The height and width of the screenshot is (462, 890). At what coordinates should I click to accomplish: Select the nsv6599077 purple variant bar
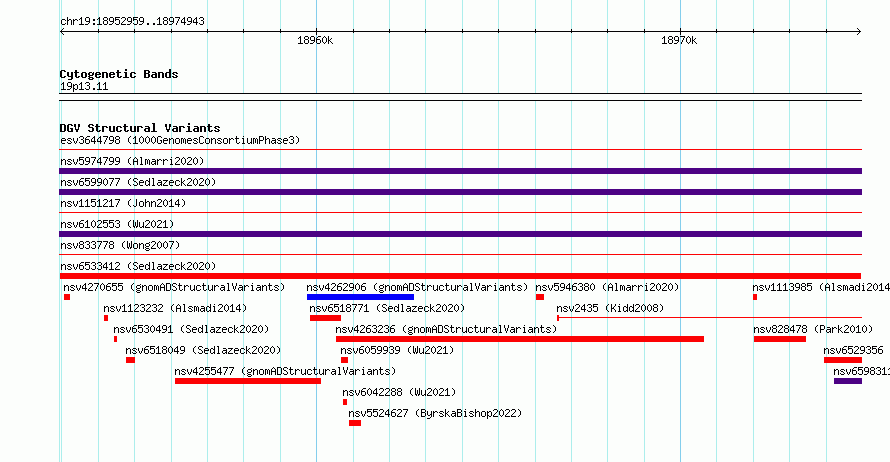[460, 192]
